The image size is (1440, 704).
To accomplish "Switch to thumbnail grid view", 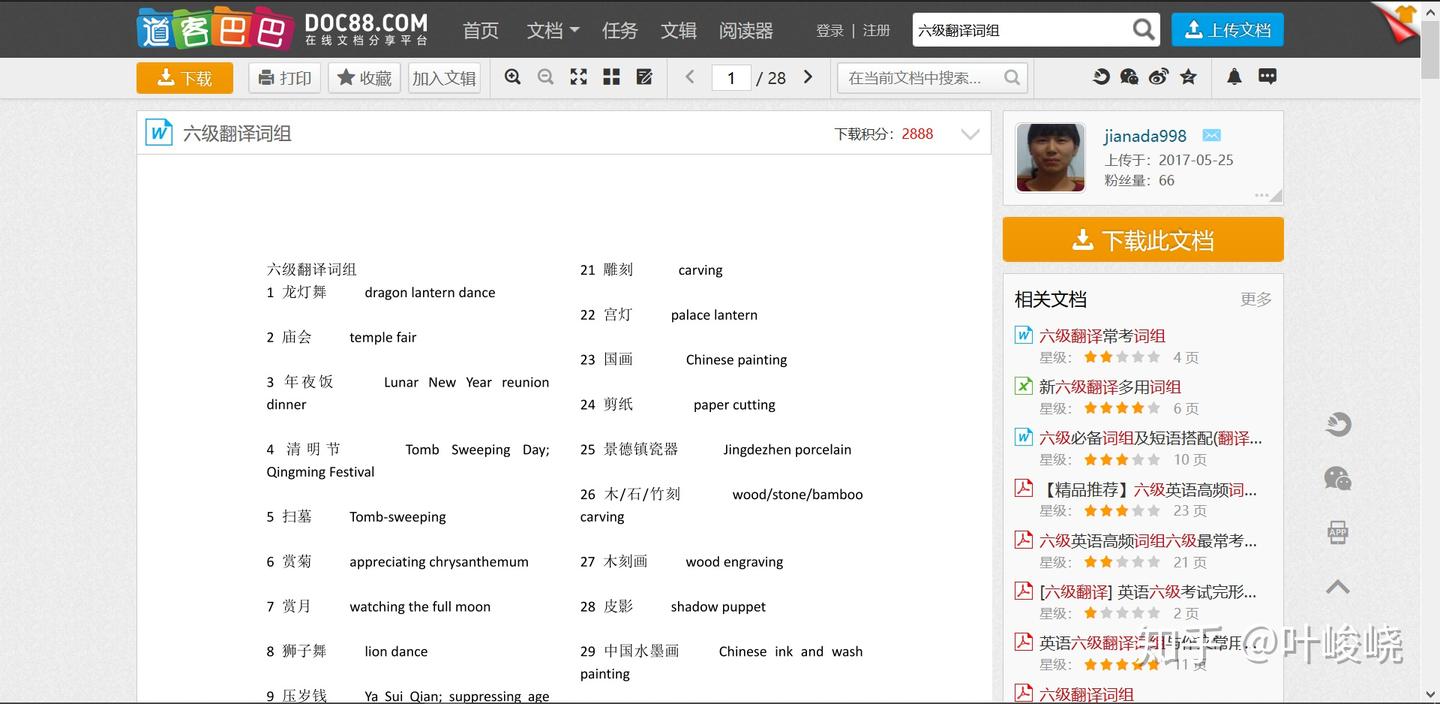I will coord(612,77).
